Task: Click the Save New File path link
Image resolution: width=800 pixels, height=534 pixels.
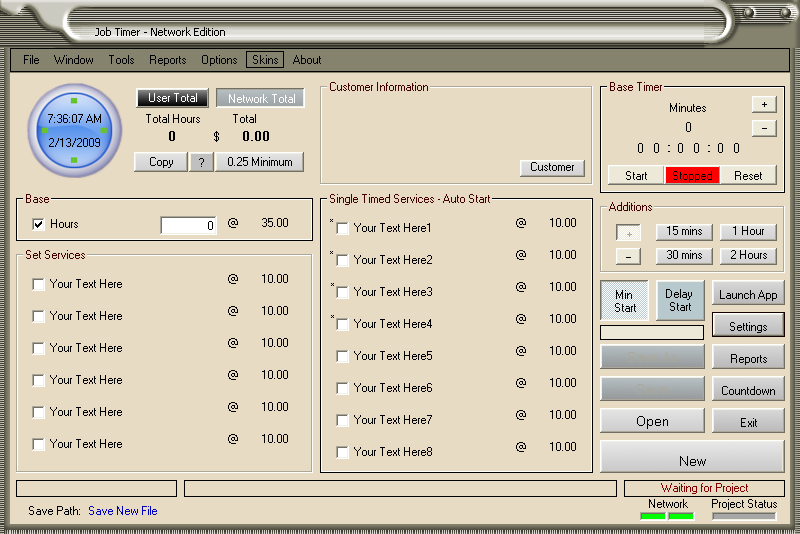Action: pyautogui.click(x=122, y=511)
